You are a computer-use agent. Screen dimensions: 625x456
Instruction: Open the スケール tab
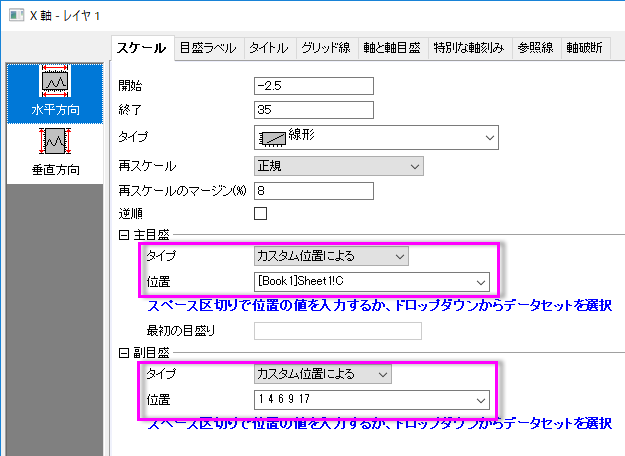click(x=142, y=48)
